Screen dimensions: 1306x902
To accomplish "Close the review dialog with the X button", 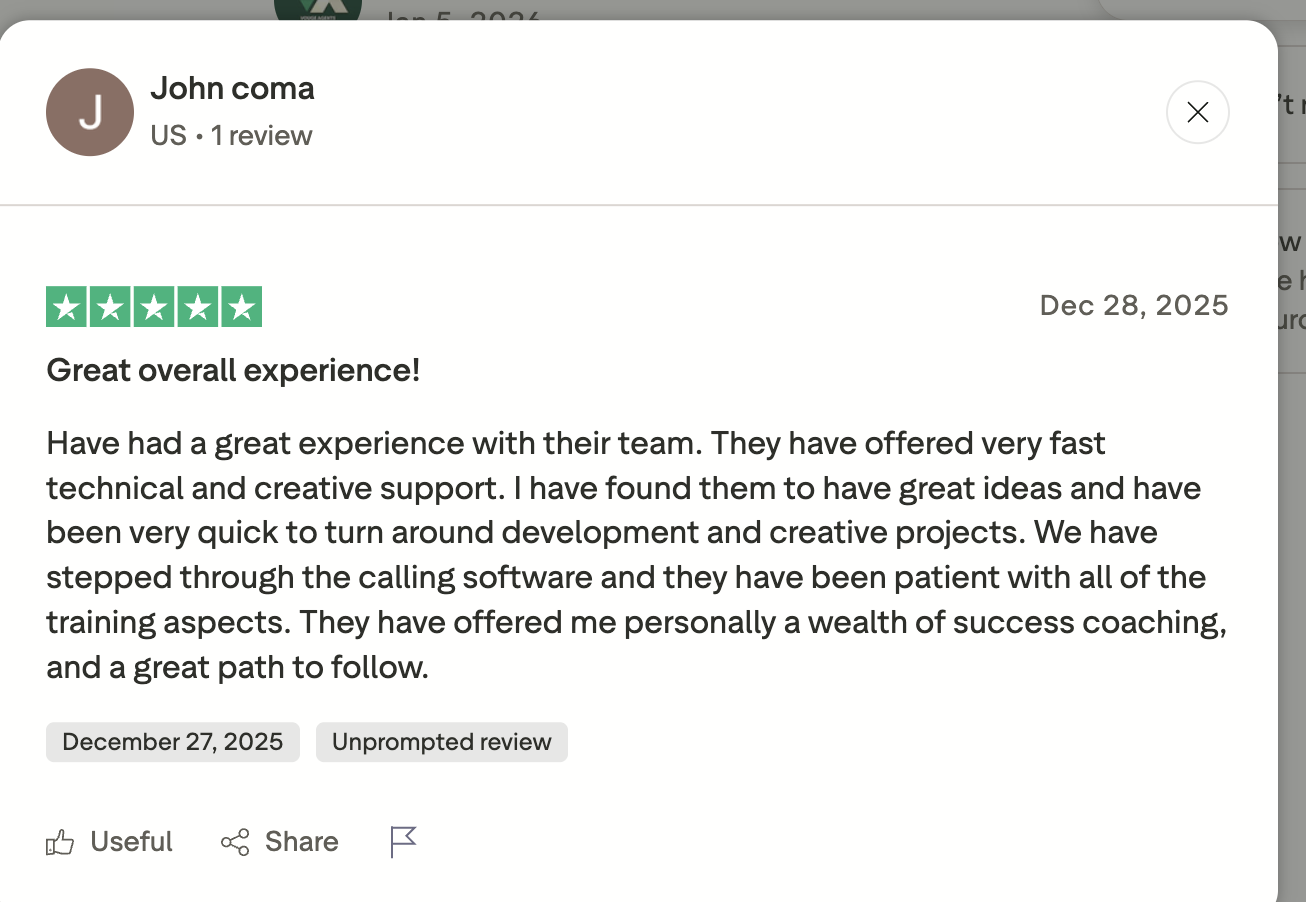I will click(1197, 112).
